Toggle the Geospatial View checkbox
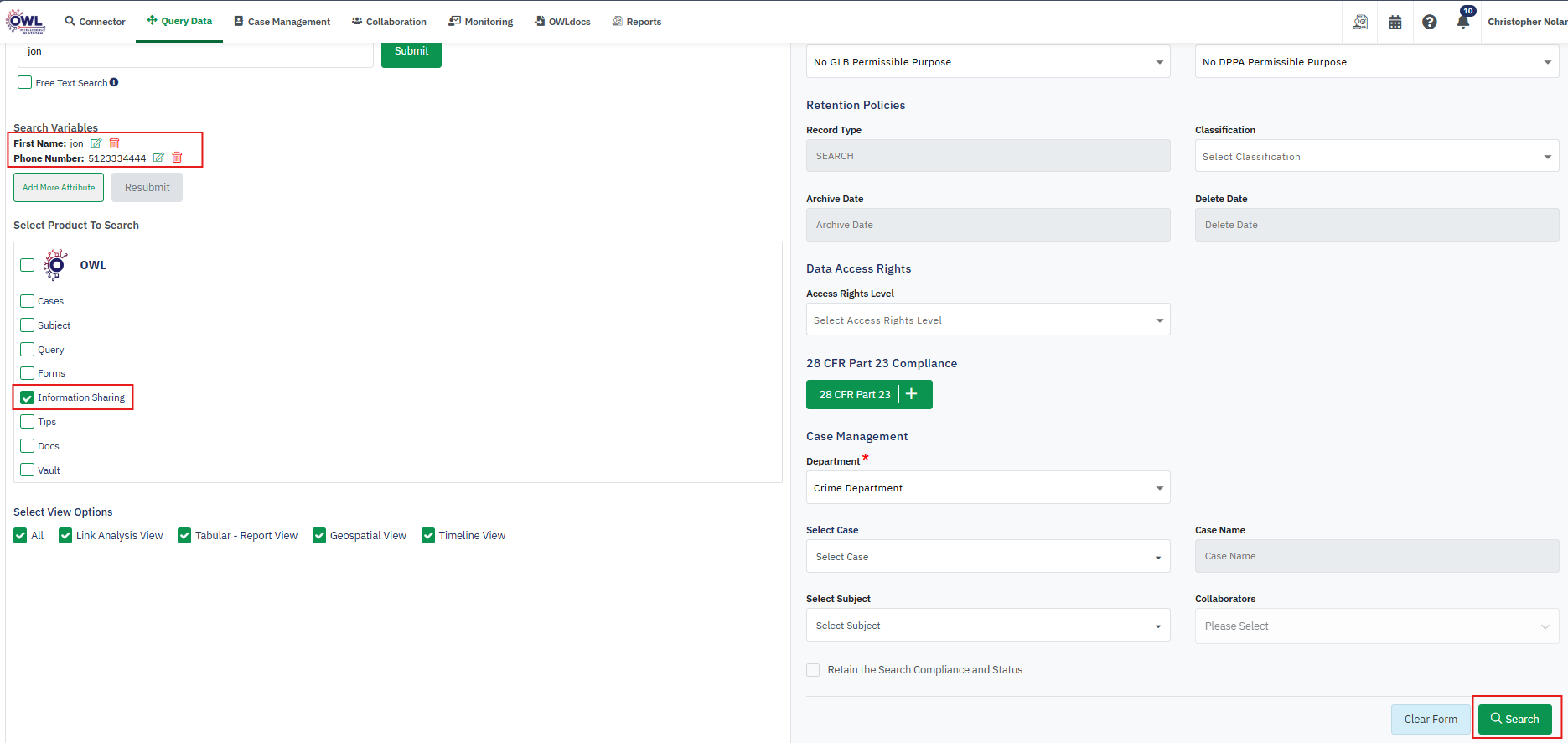Image resolution: width=1568 pixels, height=743 pixels. tap(319, 536)
